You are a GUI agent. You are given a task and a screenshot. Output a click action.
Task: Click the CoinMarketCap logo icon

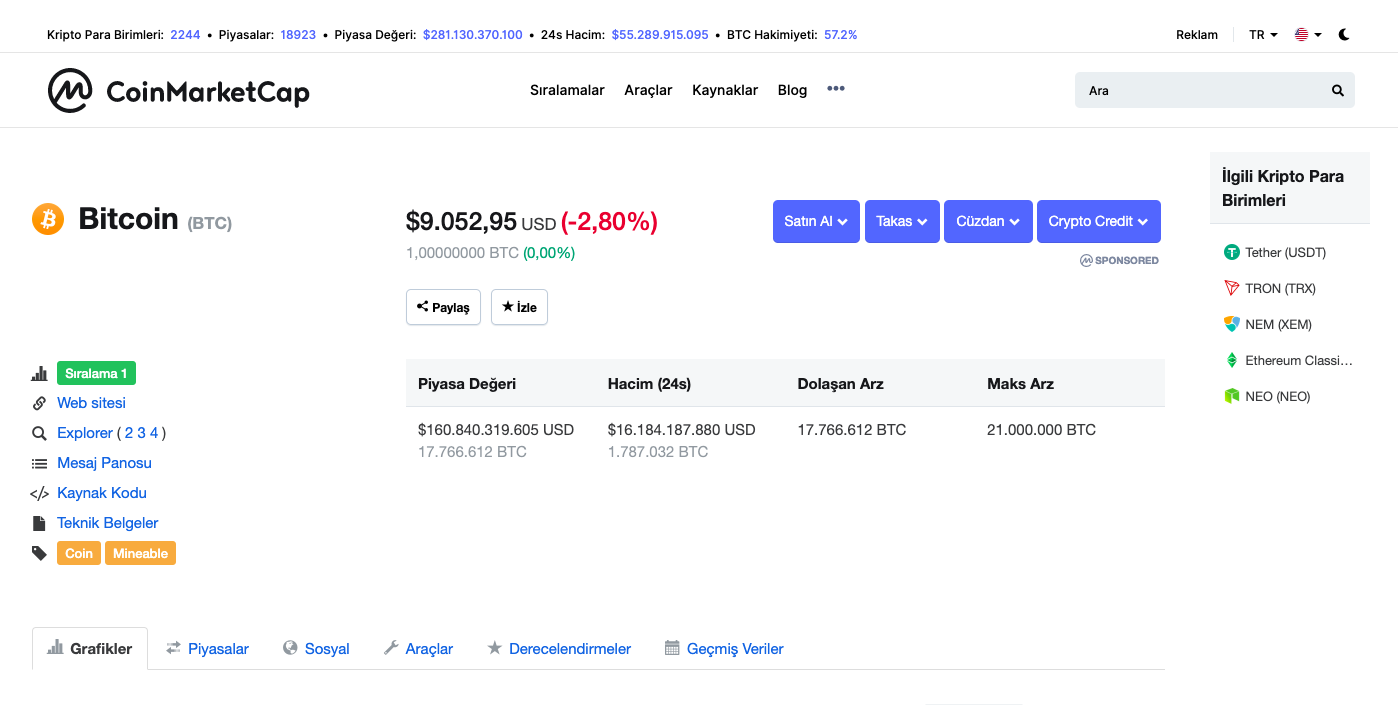[x=70, y=91]
